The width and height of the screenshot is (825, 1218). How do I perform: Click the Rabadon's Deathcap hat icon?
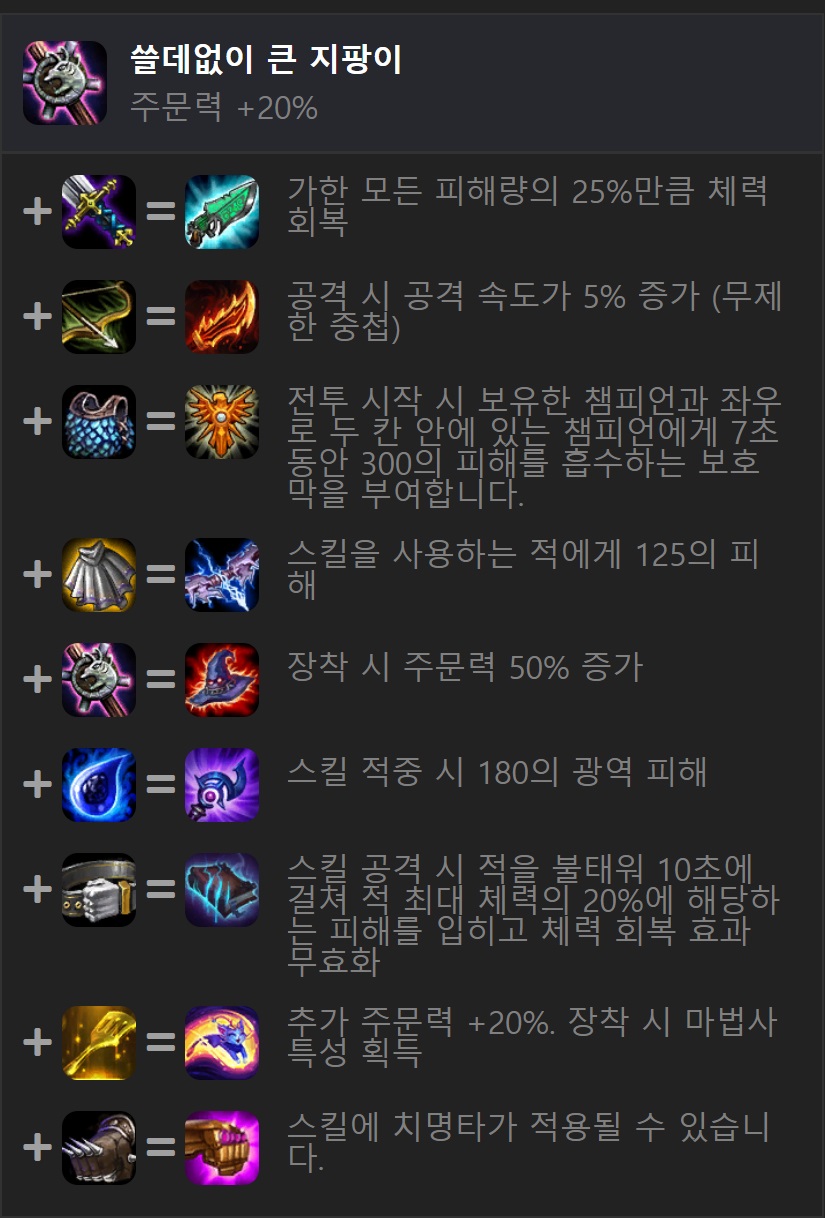(222, 680)
